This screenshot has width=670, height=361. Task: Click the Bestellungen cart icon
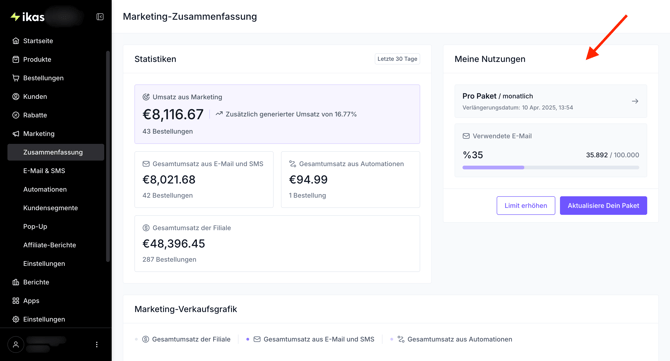(x=16, y=78)
